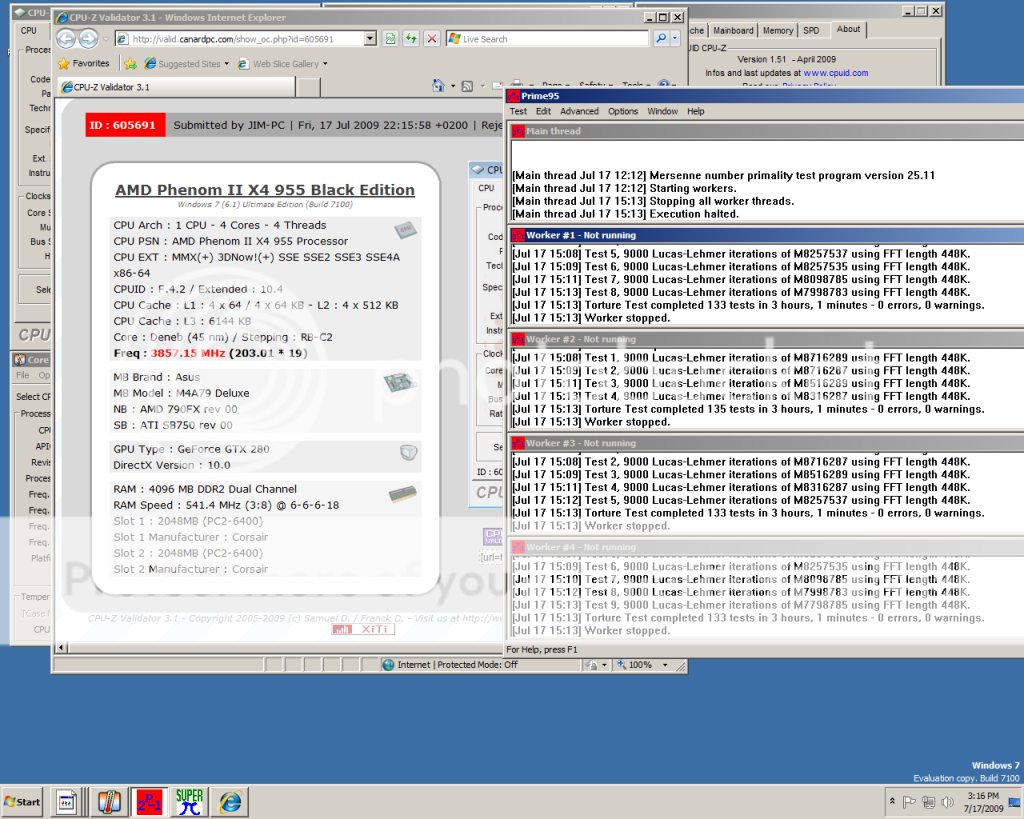
Task: Expand the Suggested Sites dropdown
Action: tap(227, 64)
